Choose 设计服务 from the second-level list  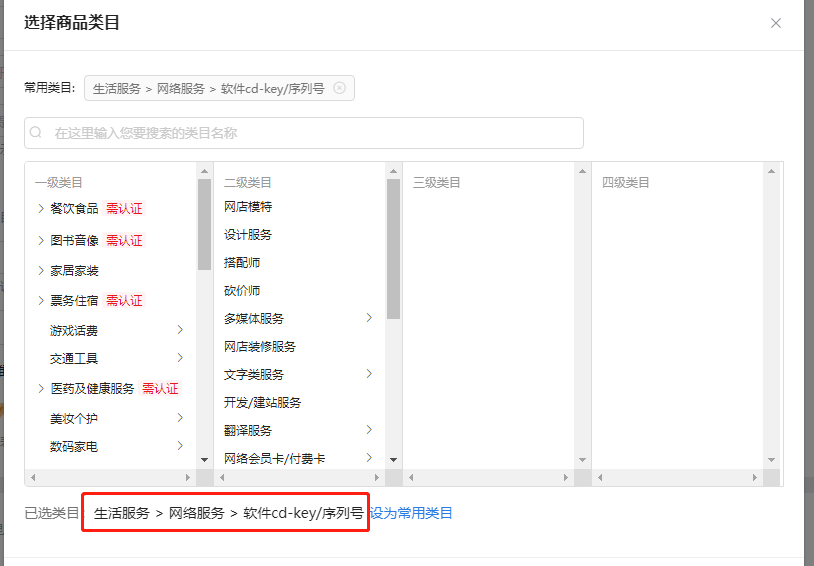(x=248, y=235)
